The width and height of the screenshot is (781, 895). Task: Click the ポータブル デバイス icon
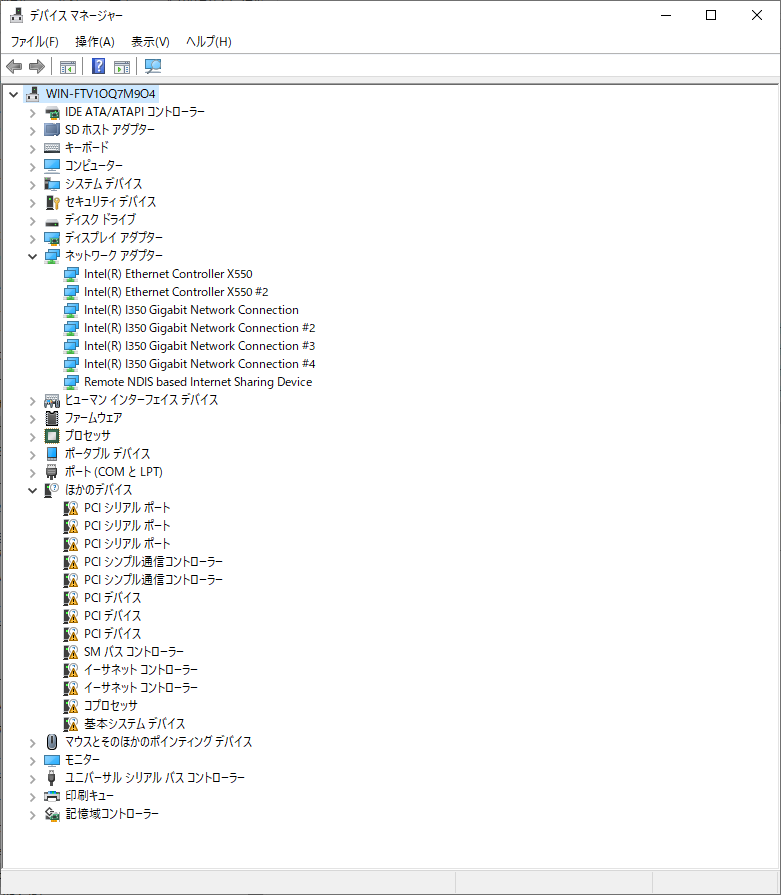click(52, 454)
